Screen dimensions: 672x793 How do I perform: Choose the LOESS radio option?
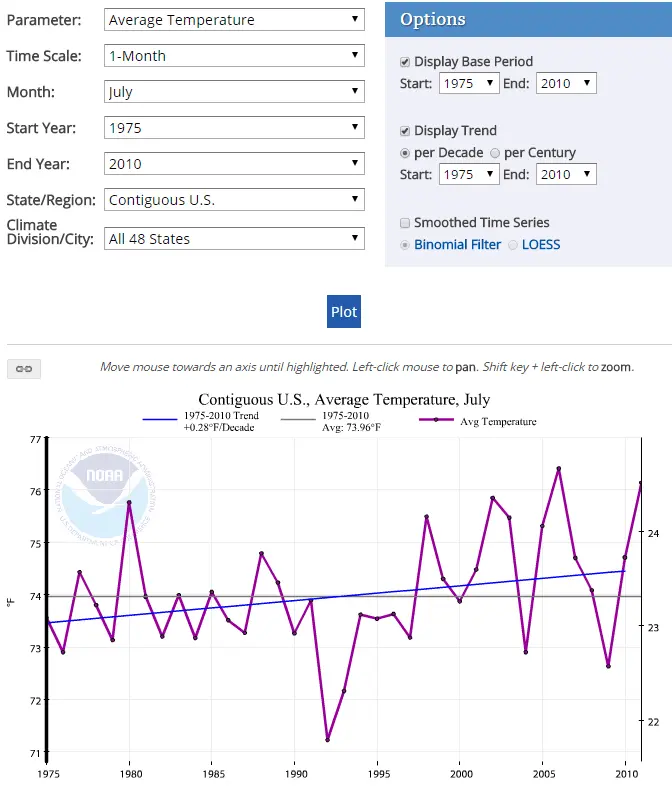(x=513, y=245)
